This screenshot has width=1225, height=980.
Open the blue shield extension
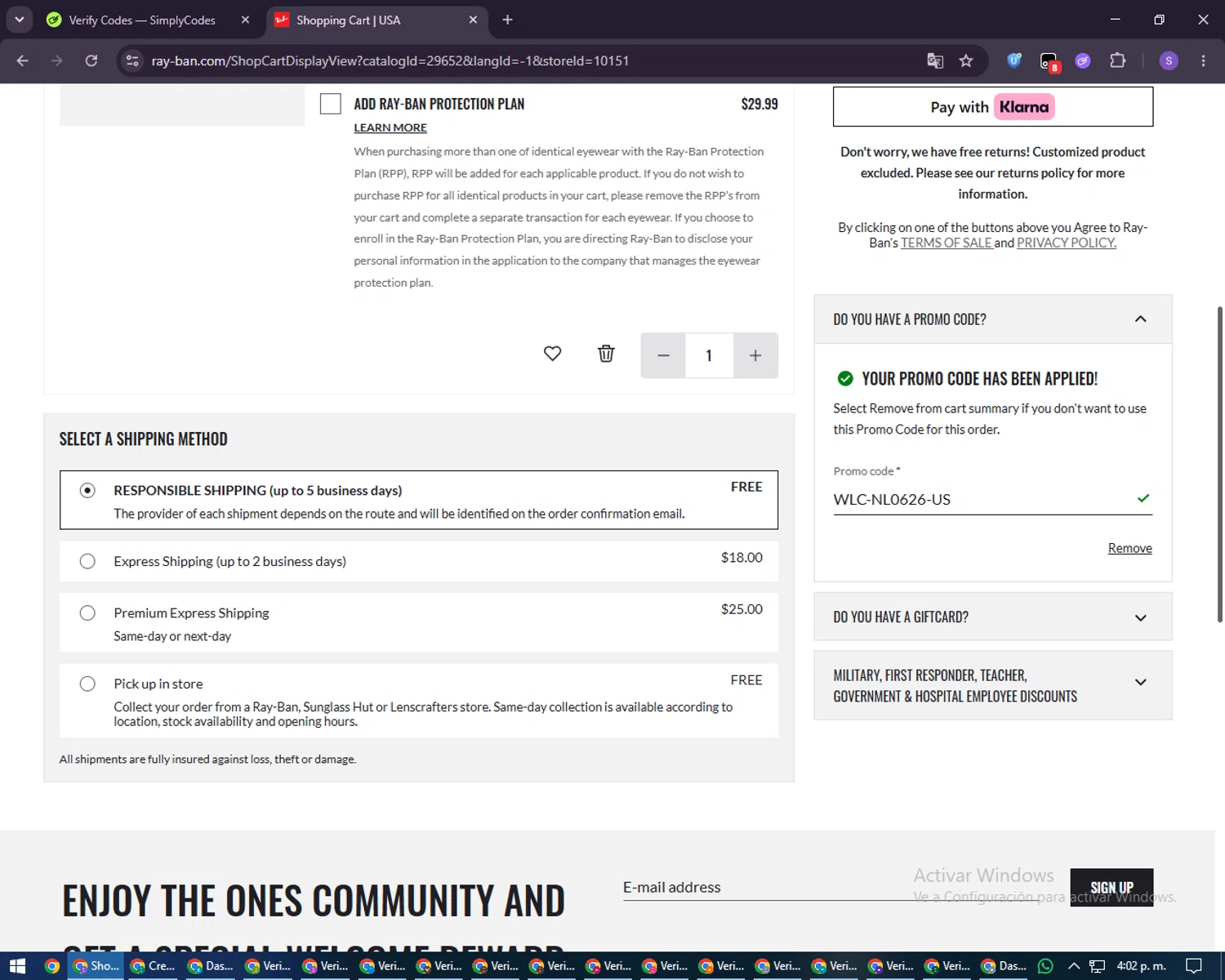click(x=1014, y=60)
